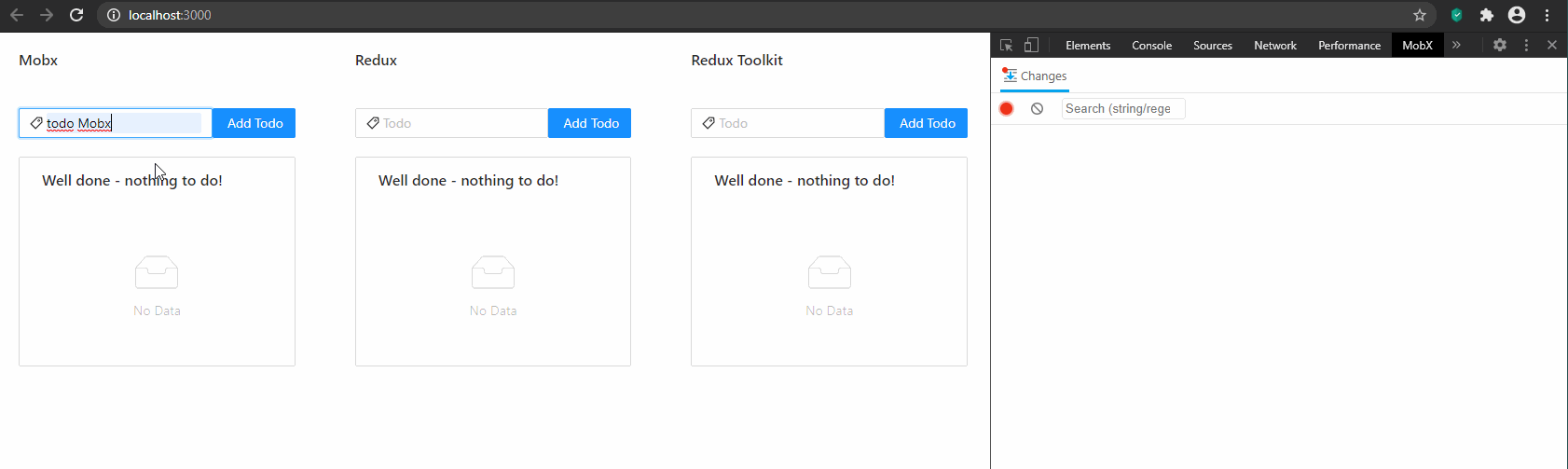Bookmark this page with the star
Viewport: 1568px width, 469px height.
[1420, 15]
